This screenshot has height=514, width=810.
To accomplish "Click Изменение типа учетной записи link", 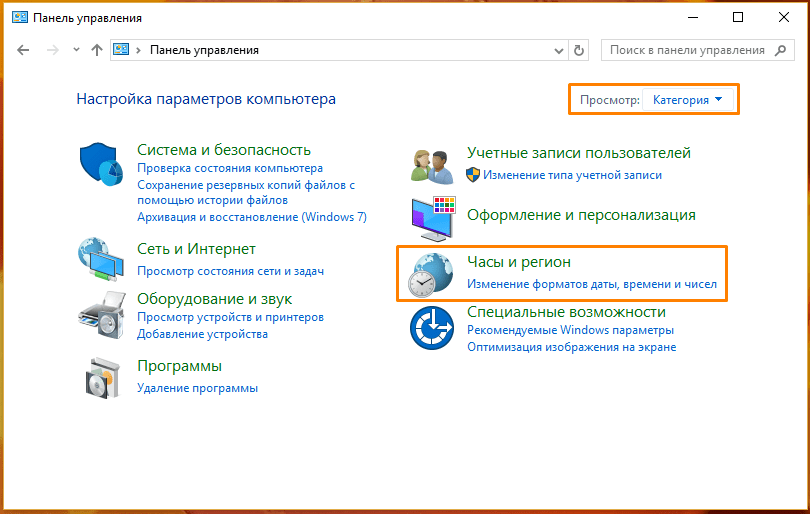I will [572, 175].
